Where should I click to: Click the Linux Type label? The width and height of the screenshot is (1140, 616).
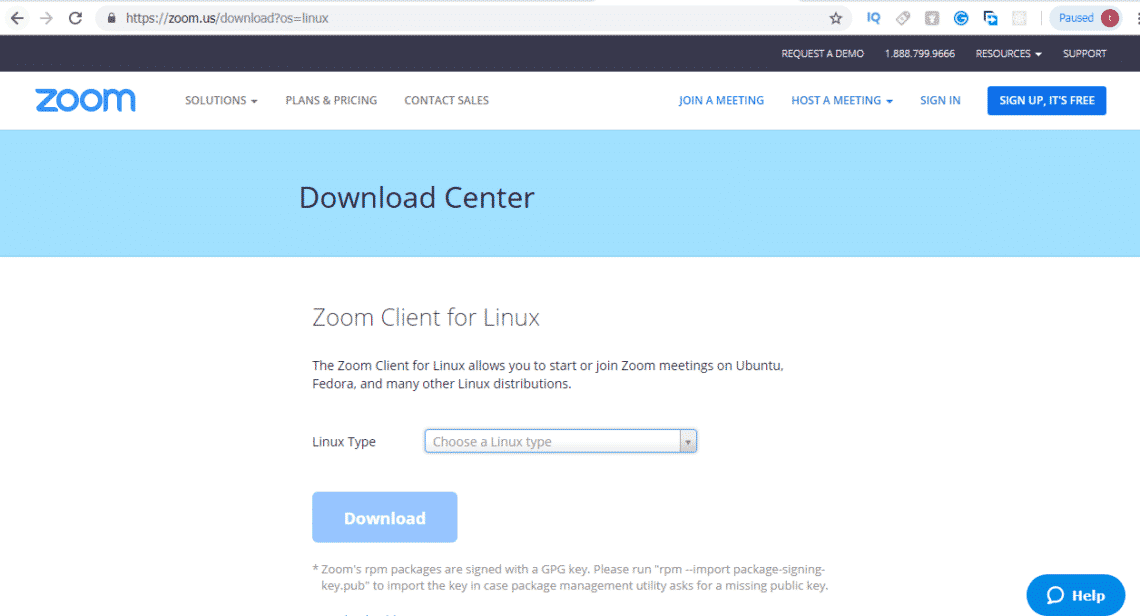pos(344,441)
